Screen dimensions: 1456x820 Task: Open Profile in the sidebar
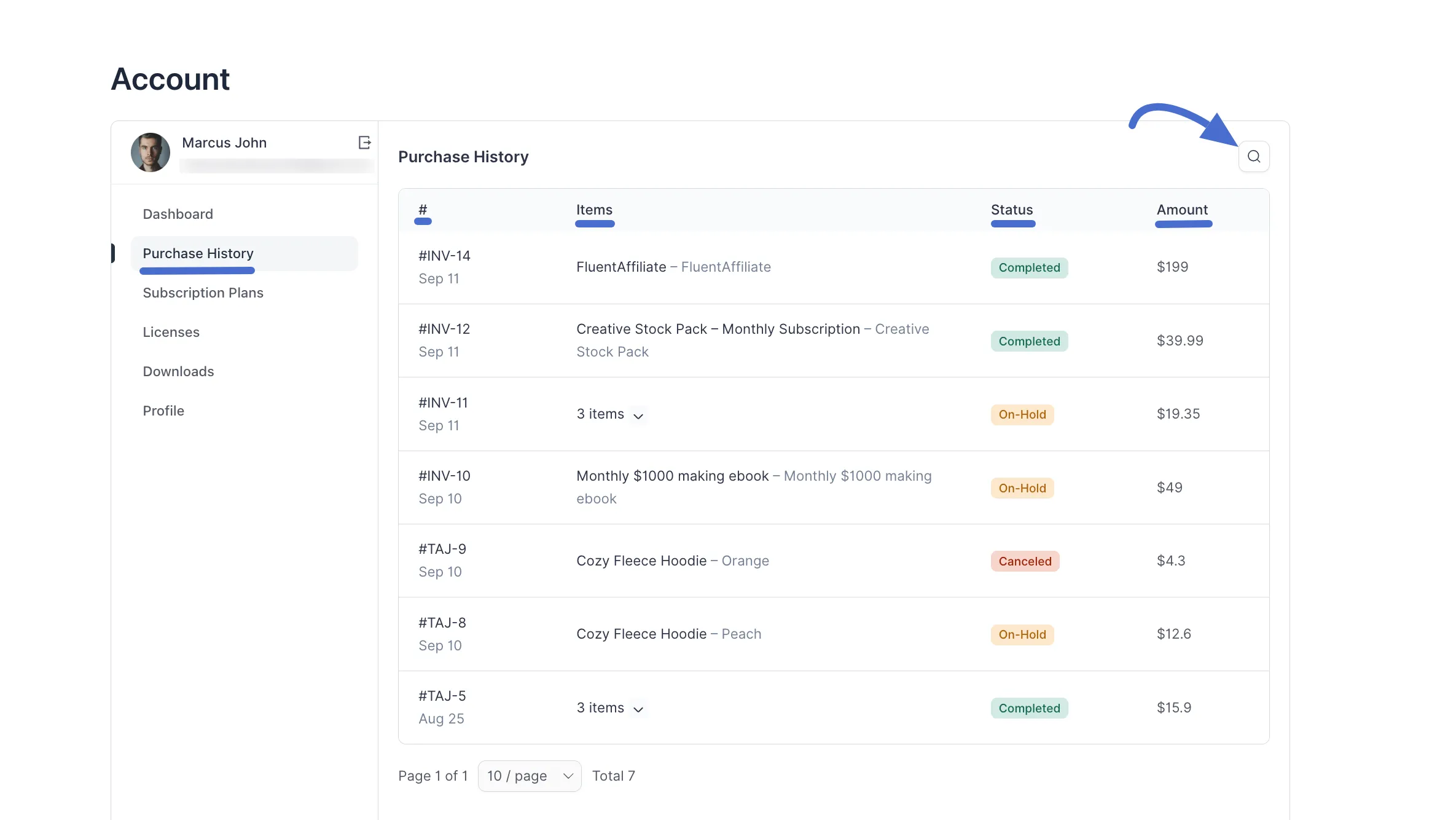[163, 411]
